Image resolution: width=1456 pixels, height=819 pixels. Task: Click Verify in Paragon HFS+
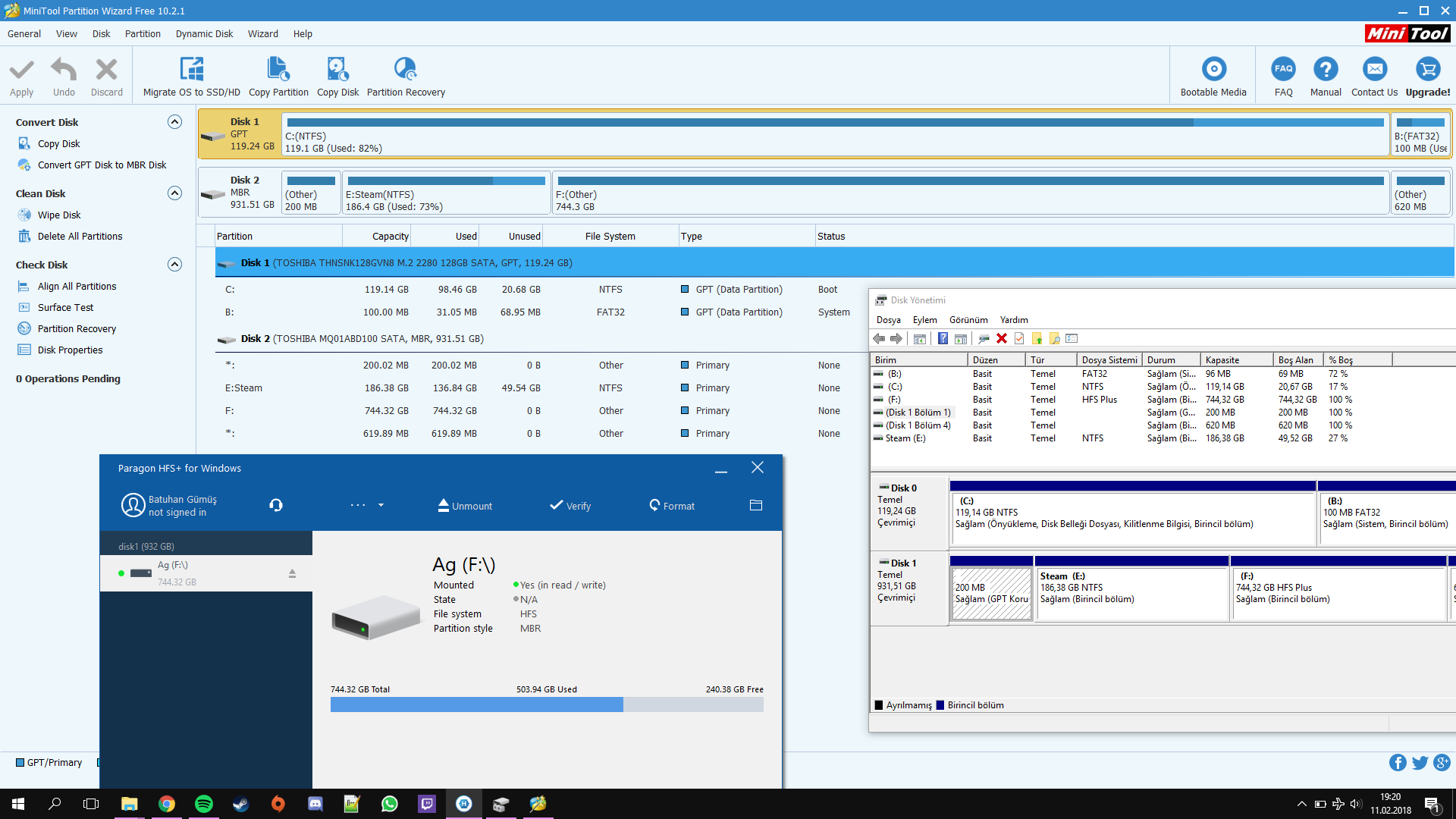[570, 506]
